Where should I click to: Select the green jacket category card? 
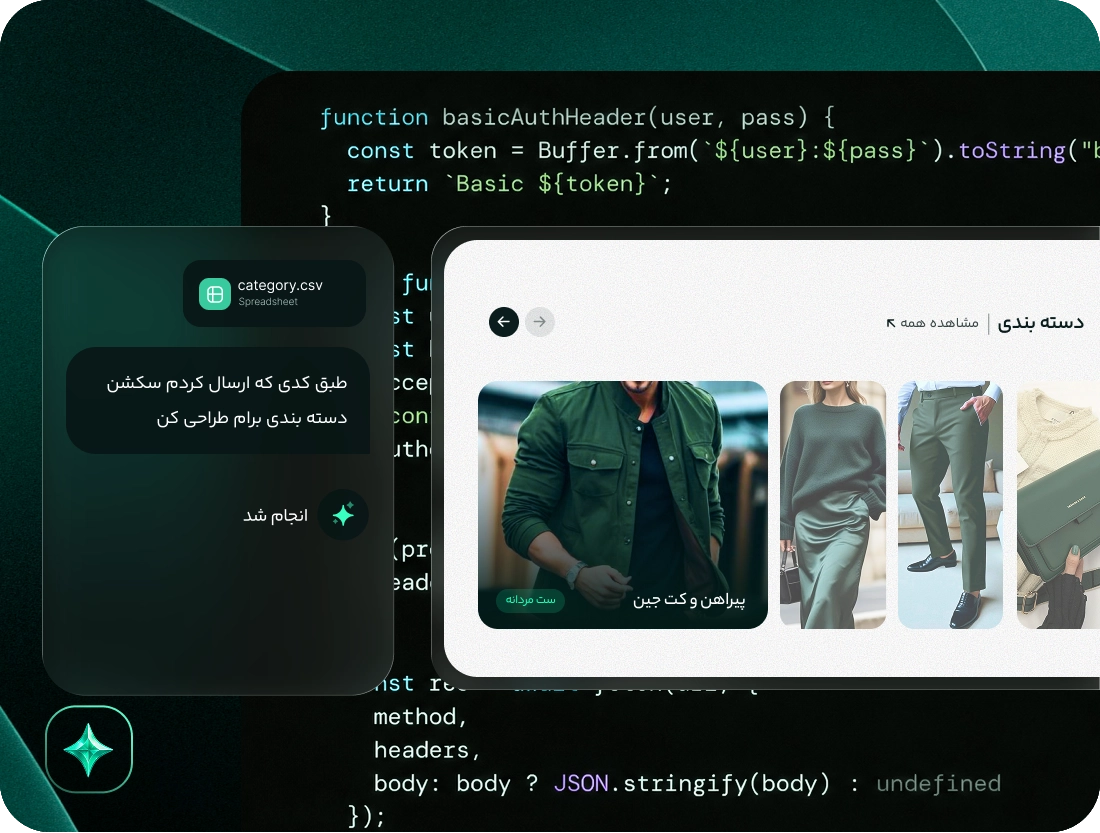coord(623,505)
